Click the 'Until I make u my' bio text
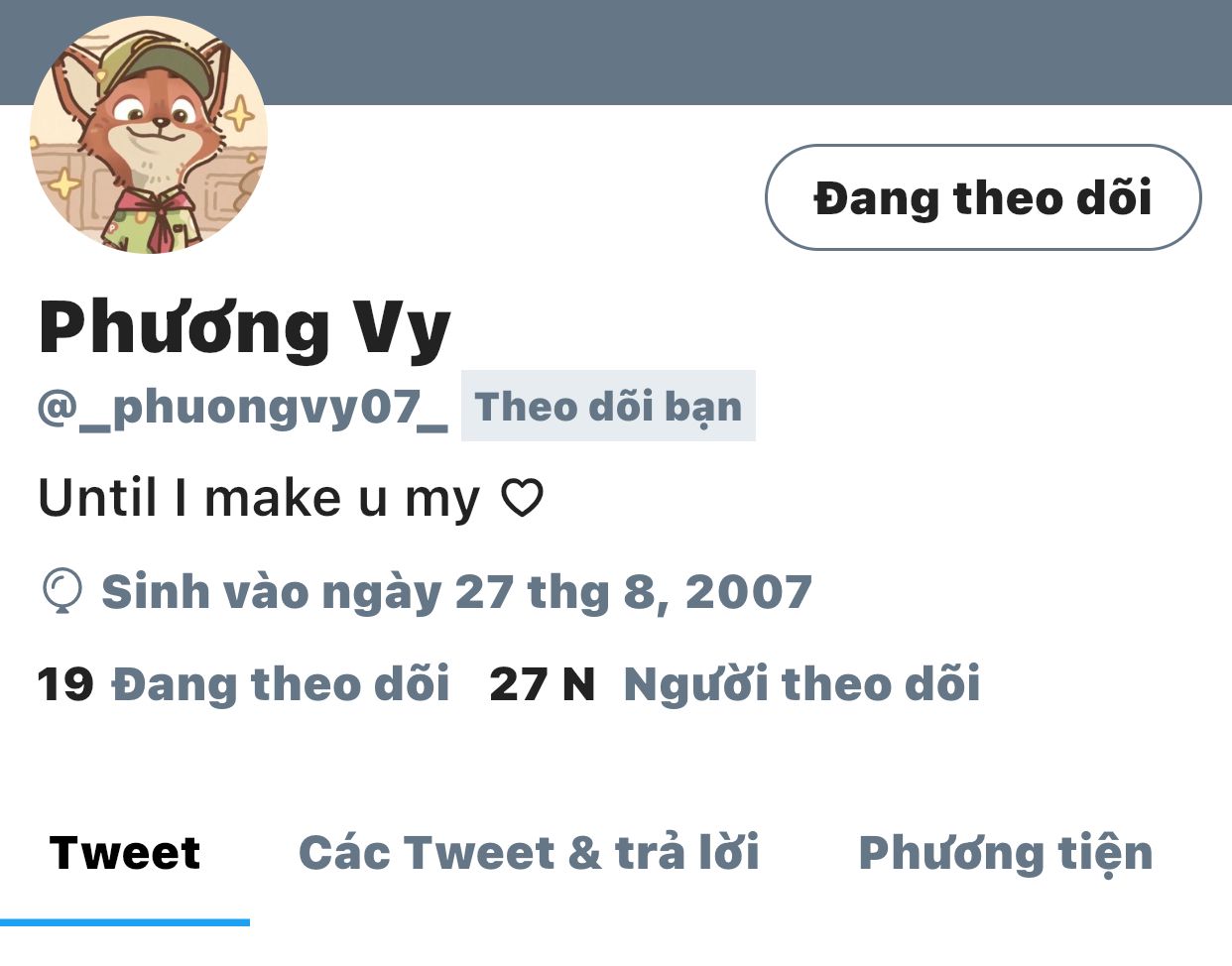This screenshot has width=1232, height=966. [259, 498]
